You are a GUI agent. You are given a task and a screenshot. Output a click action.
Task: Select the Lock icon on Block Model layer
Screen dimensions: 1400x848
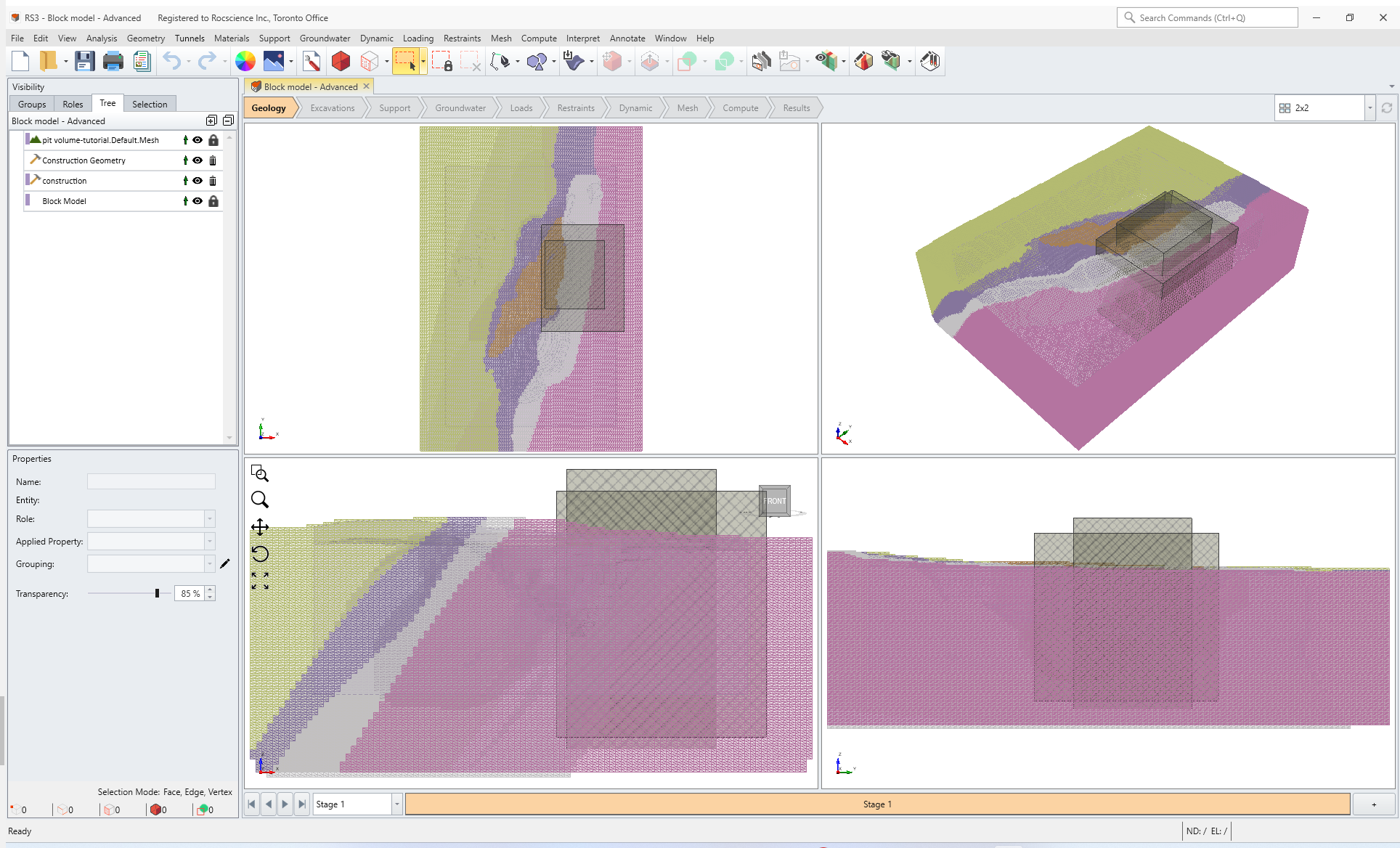click(213, 200)
